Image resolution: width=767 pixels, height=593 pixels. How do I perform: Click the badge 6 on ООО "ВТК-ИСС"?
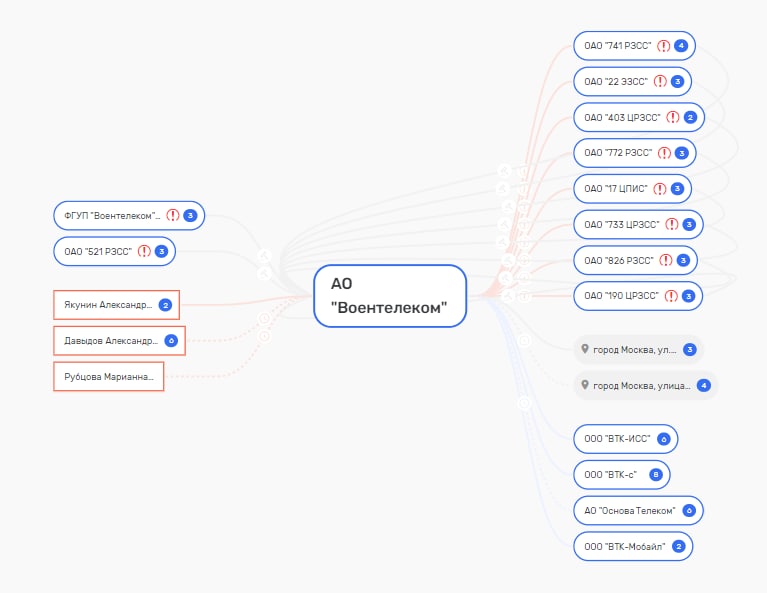(x=664, y=439)
